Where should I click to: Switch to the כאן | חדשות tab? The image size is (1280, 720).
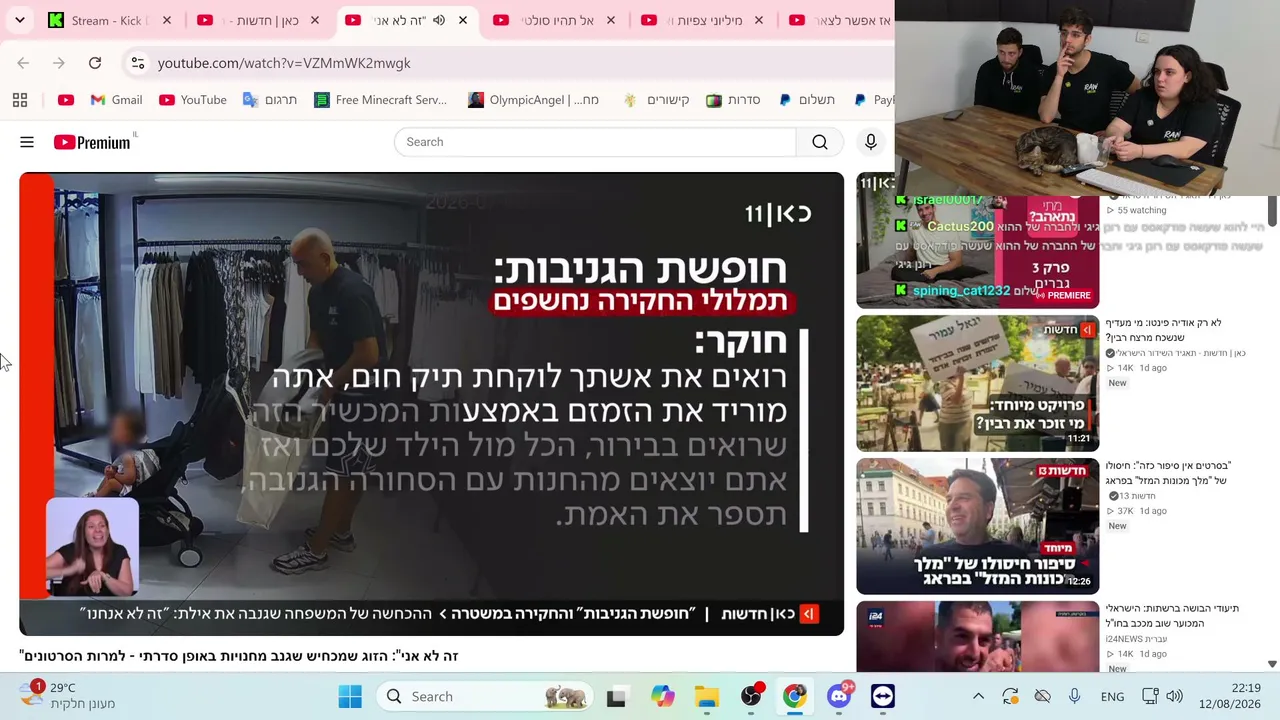[x=255, y=20]
